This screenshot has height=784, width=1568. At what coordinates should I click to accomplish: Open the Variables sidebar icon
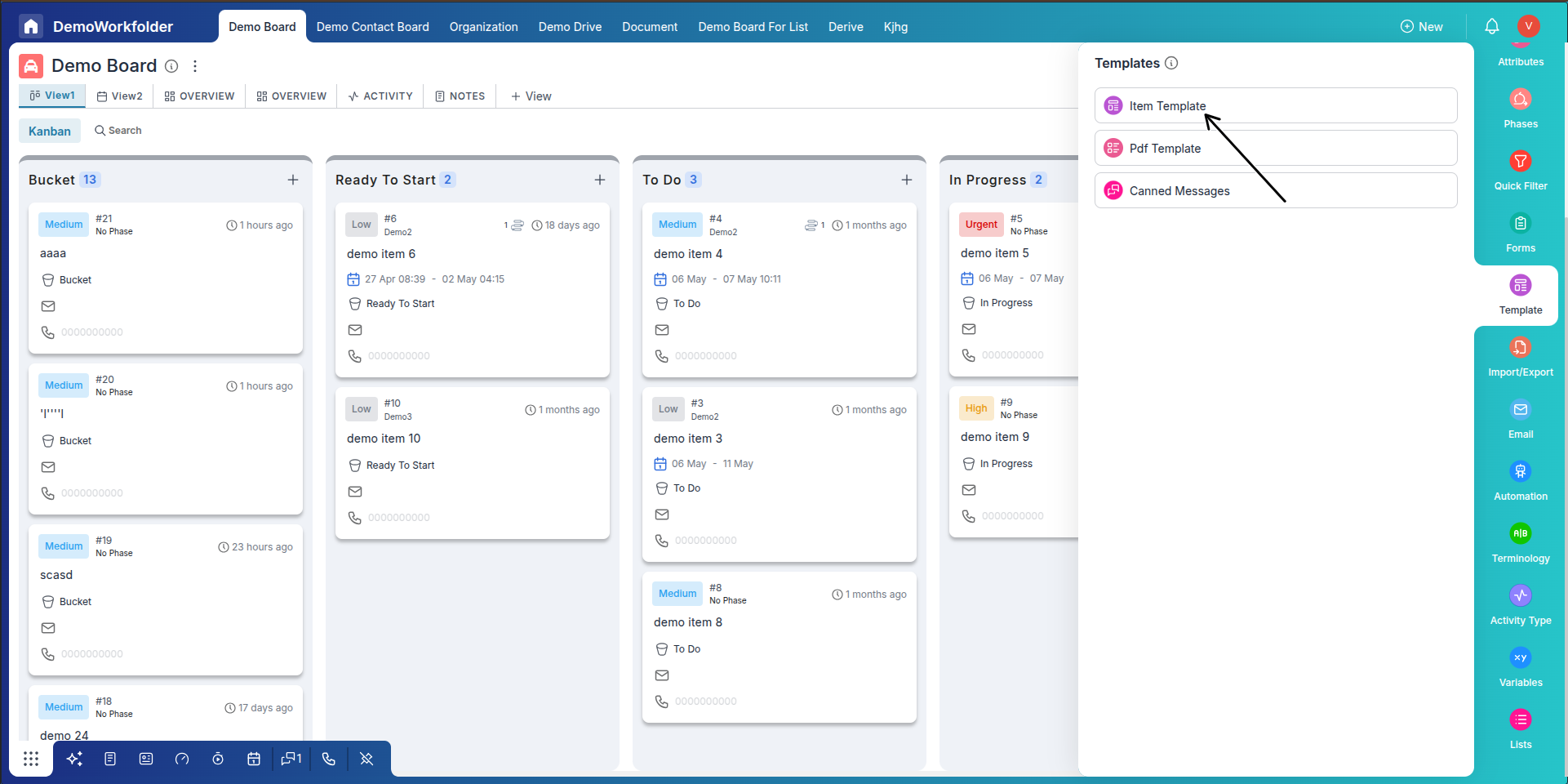pos(1520,658)
